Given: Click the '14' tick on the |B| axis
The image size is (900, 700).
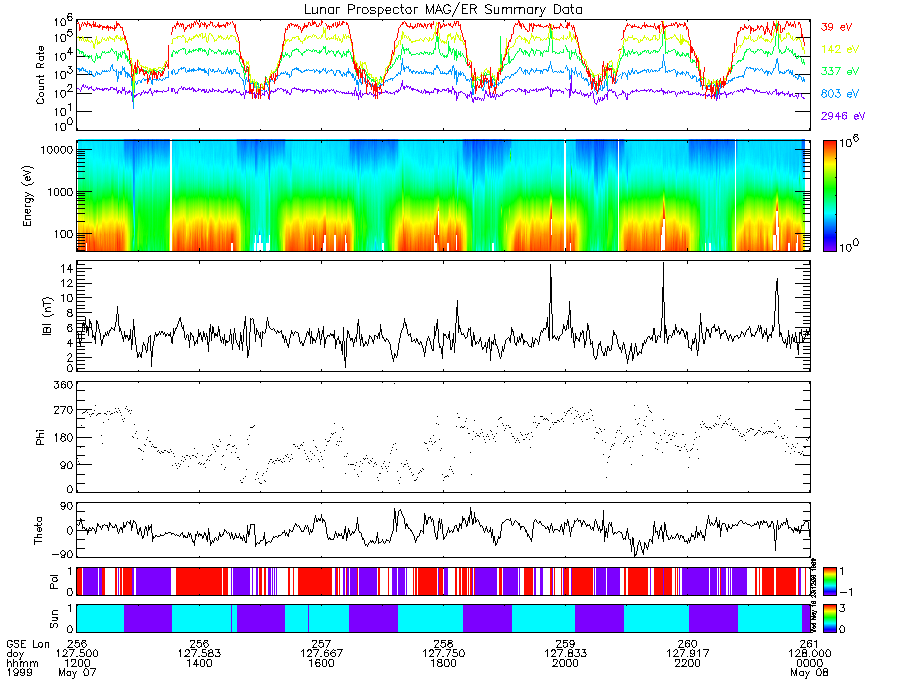Looking at the screenshot, I should 67,269.
